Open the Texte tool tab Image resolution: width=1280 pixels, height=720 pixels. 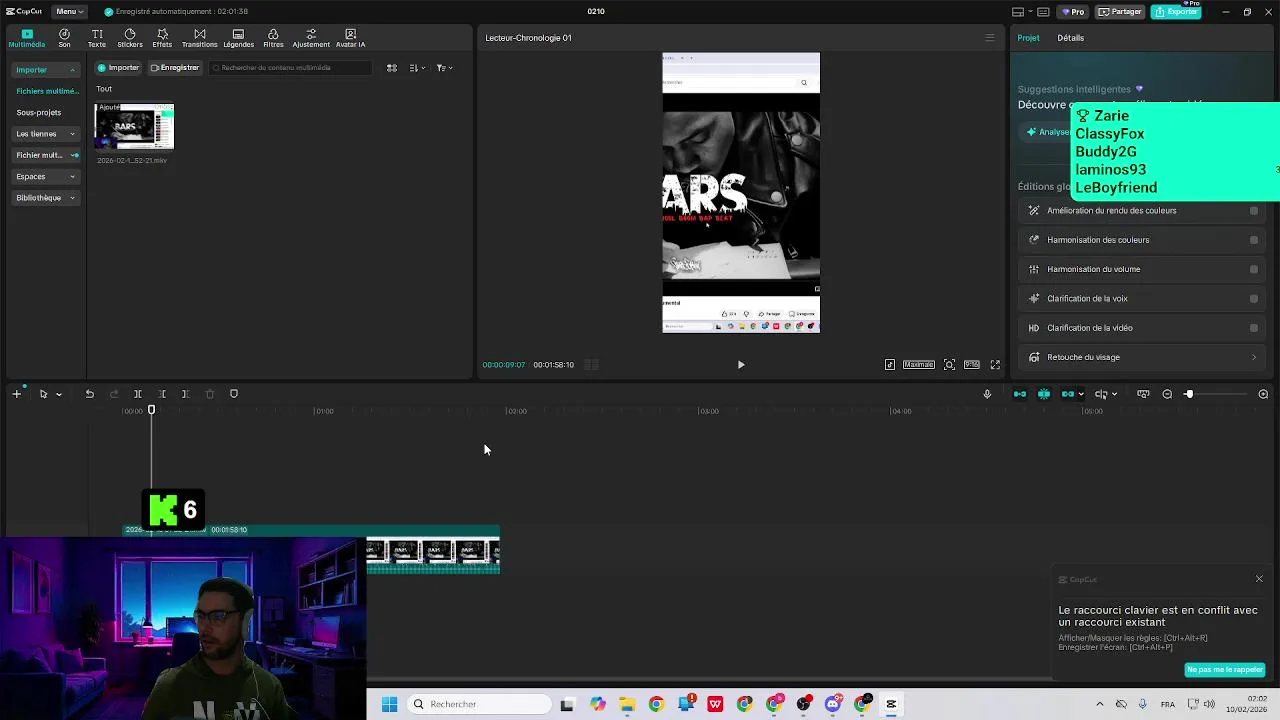click(x=97, y=38)
